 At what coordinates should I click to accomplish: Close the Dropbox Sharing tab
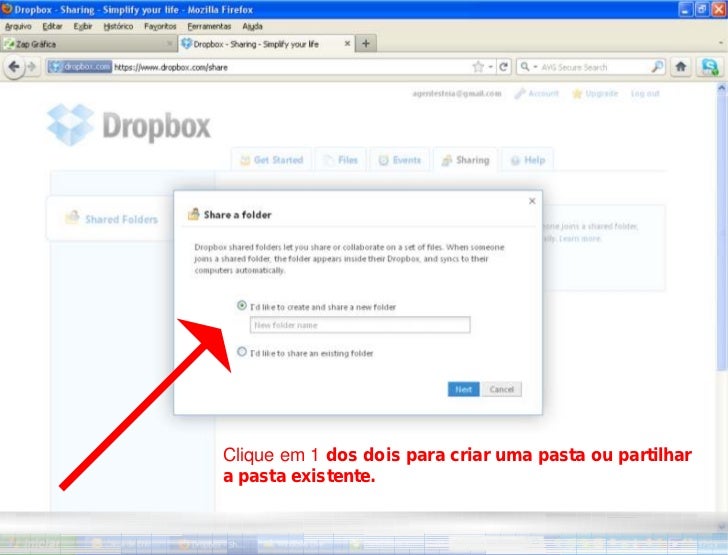click(x=347, y=44)
